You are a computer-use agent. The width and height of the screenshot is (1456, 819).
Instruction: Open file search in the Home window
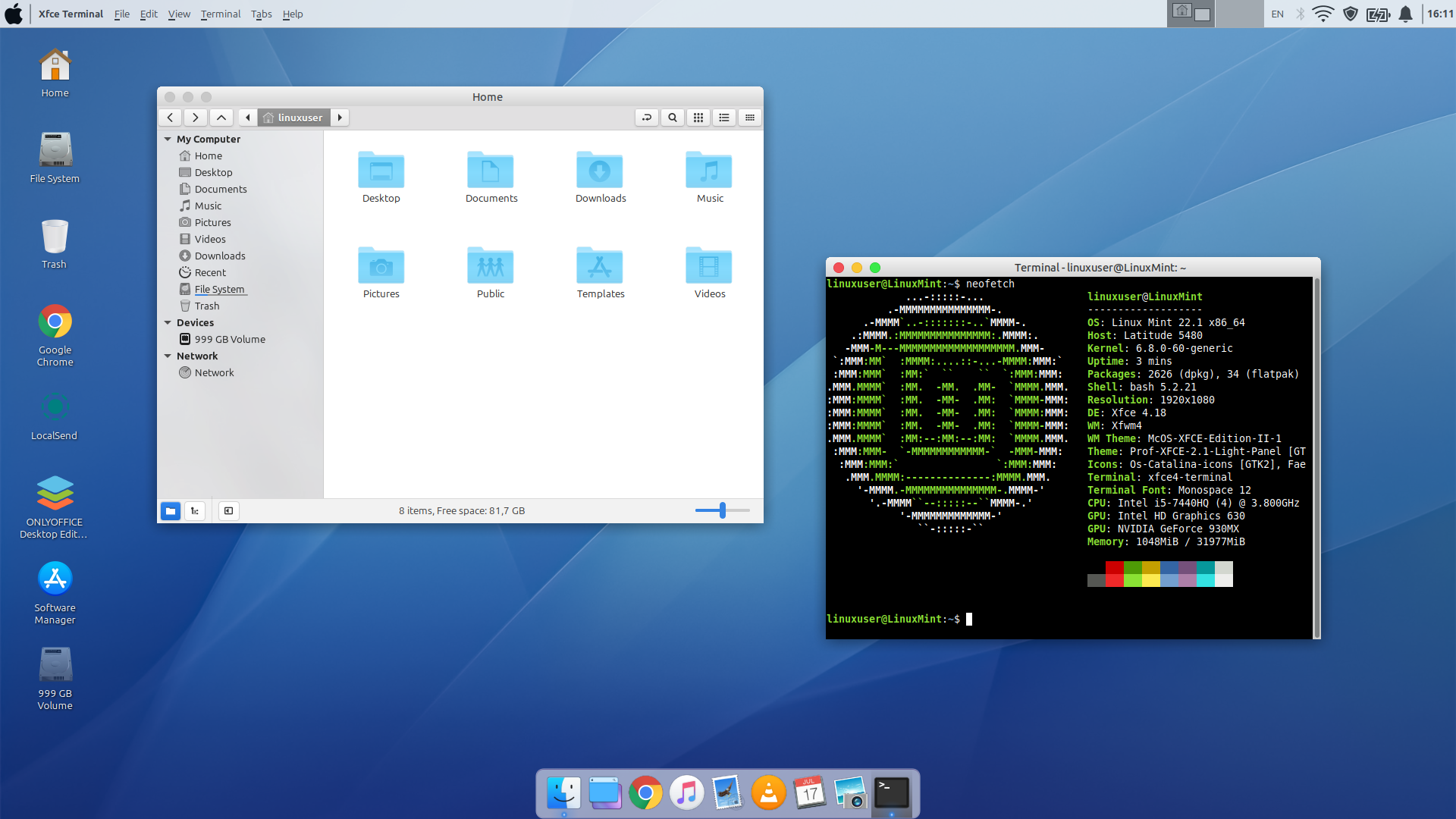[x=673, y=118]
